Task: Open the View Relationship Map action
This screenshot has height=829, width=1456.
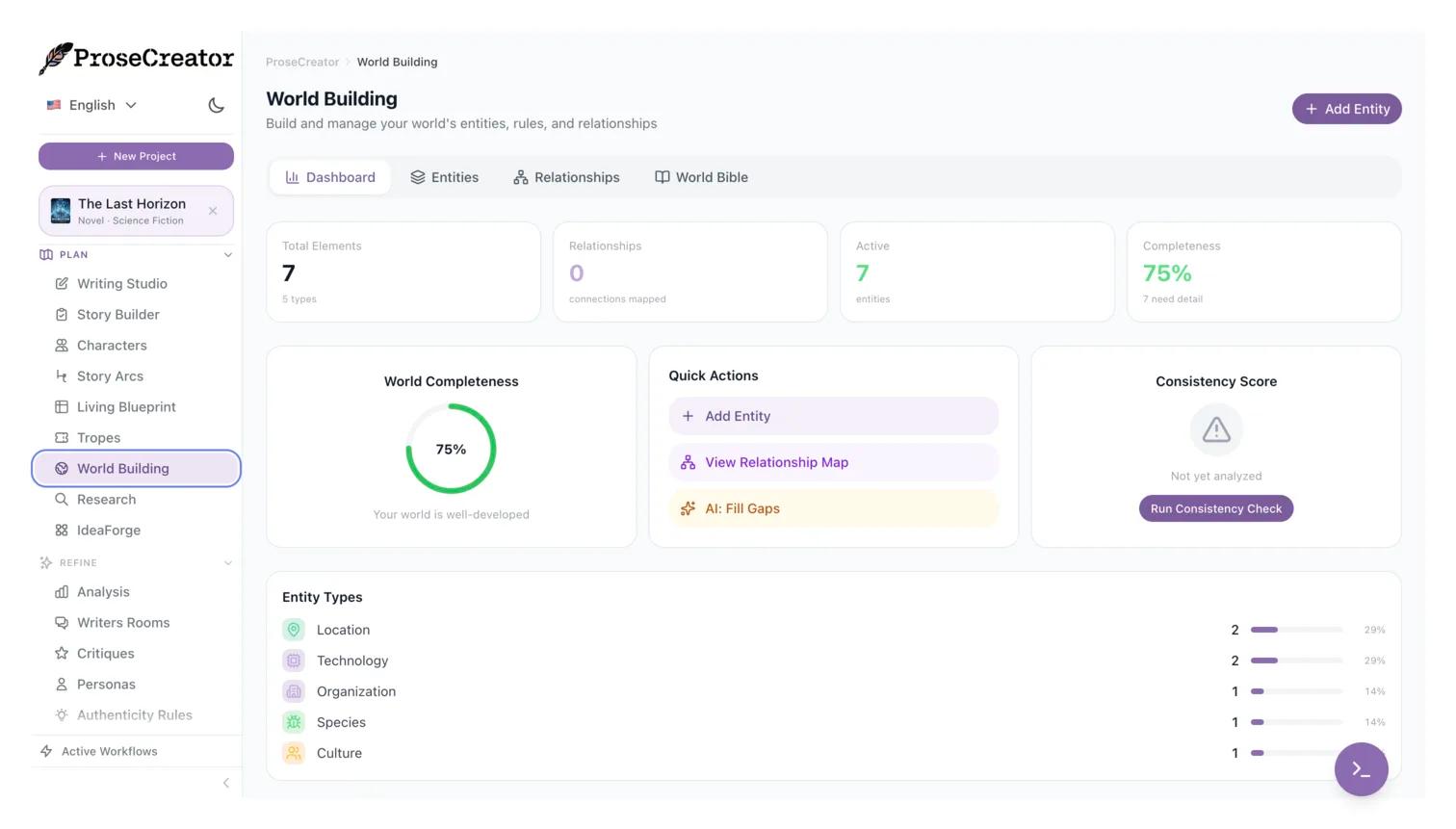Action: coord(776,462)
